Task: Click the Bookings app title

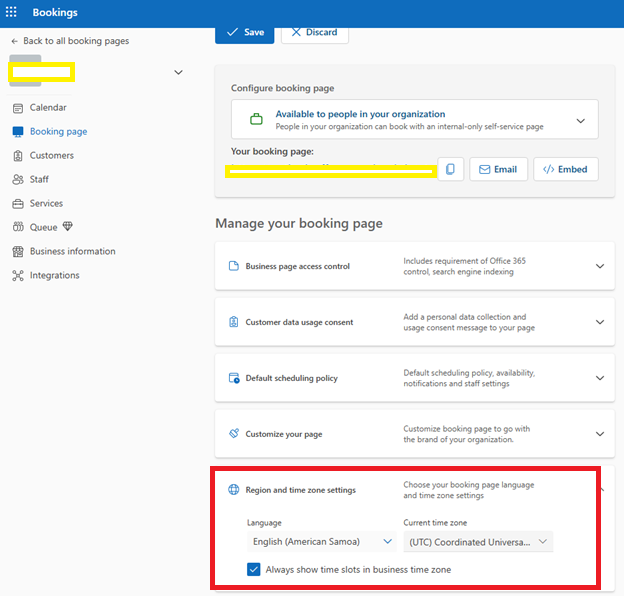Action: (x=55, y=12)
